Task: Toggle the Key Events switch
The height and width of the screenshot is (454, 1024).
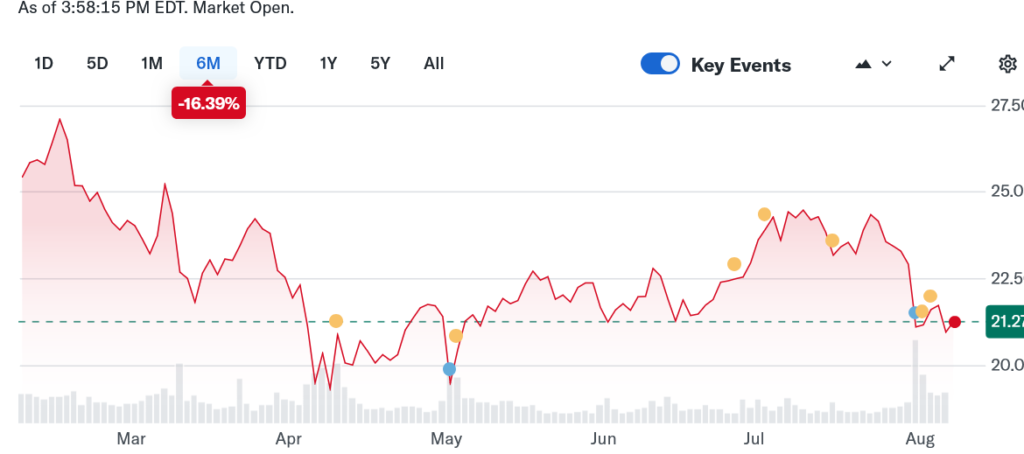Action: (660, 64)
